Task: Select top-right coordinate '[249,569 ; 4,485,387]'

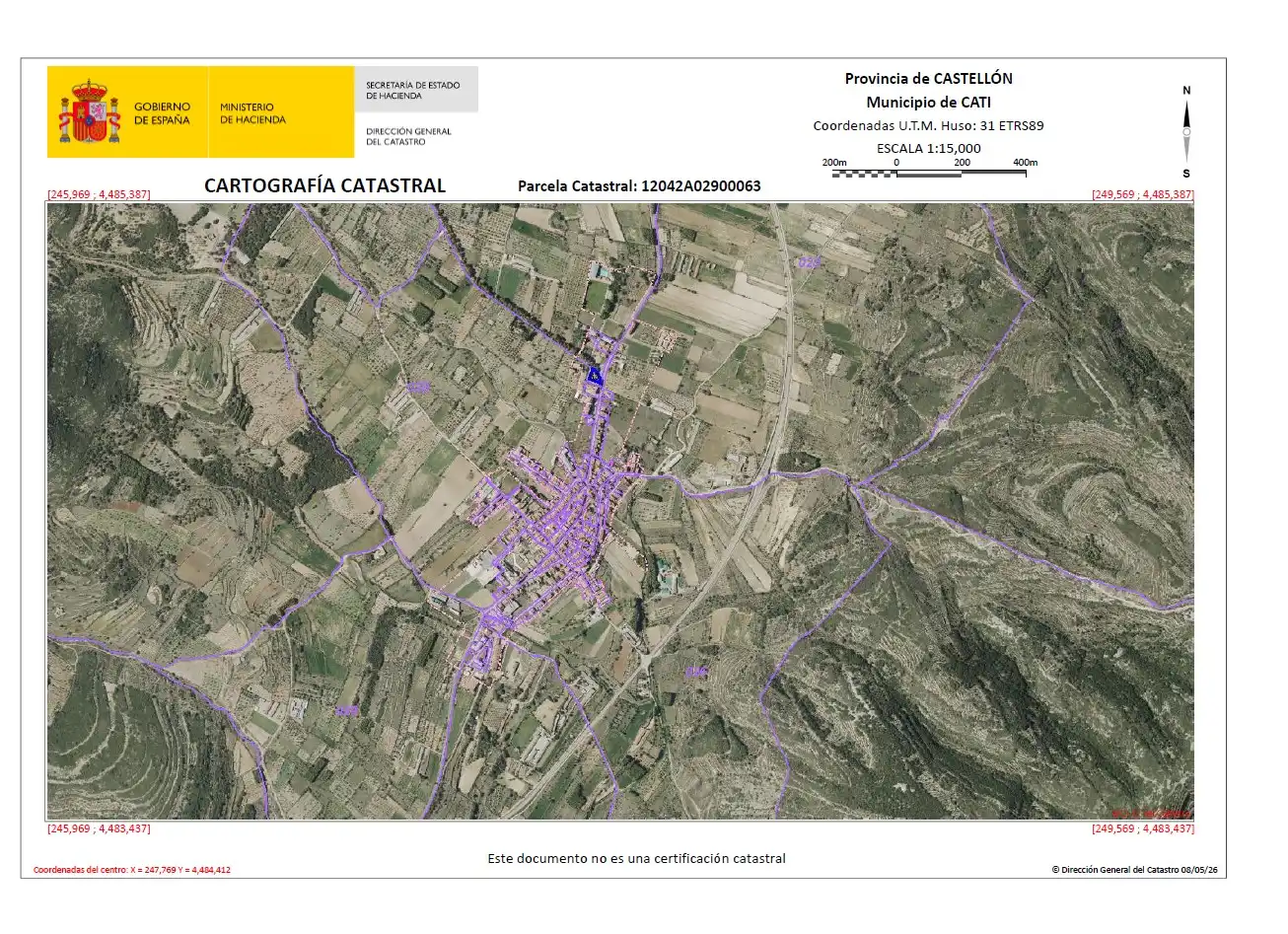Action: [x=1142, y=194]
